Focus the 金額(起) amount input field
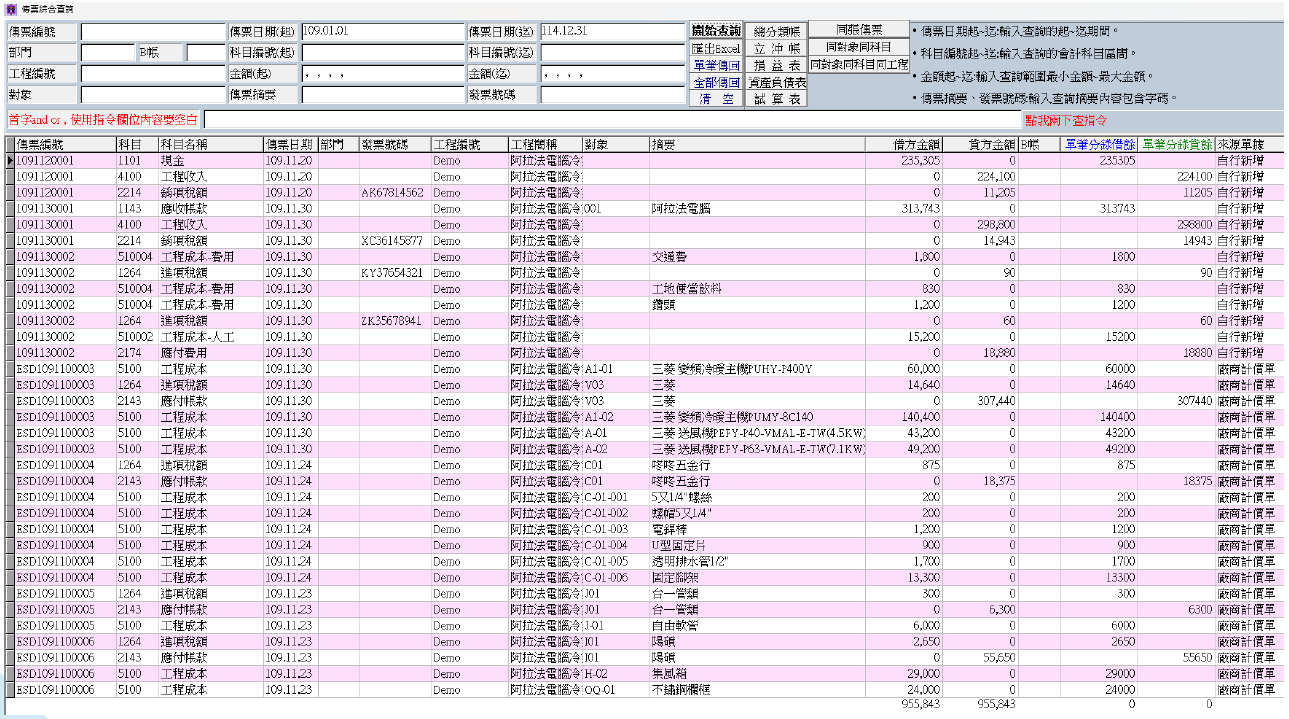This screenshot has width=1289, height=719. pos(382,74)
